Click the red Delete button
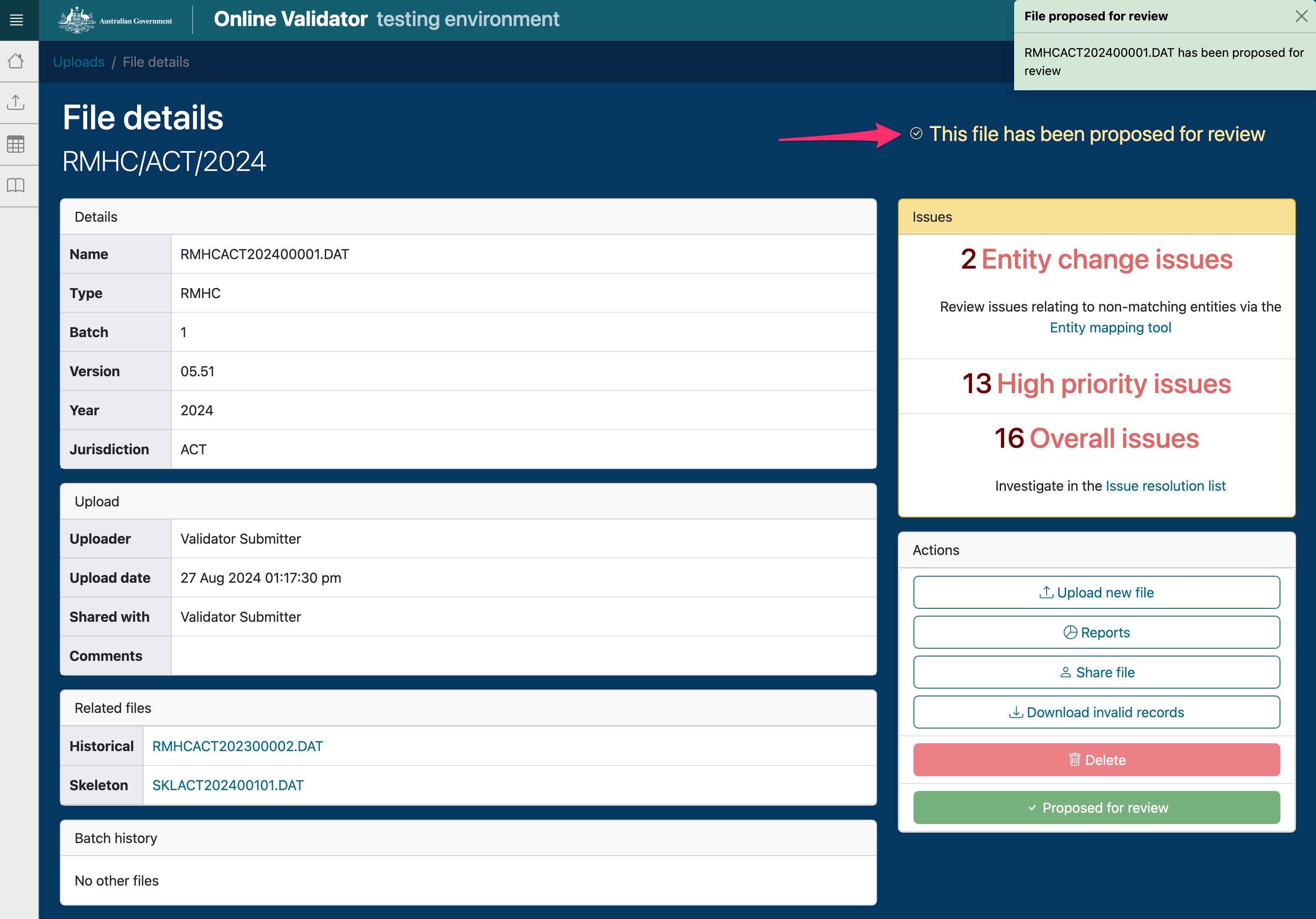The image size is (1316, 919). coord(1096,760)
